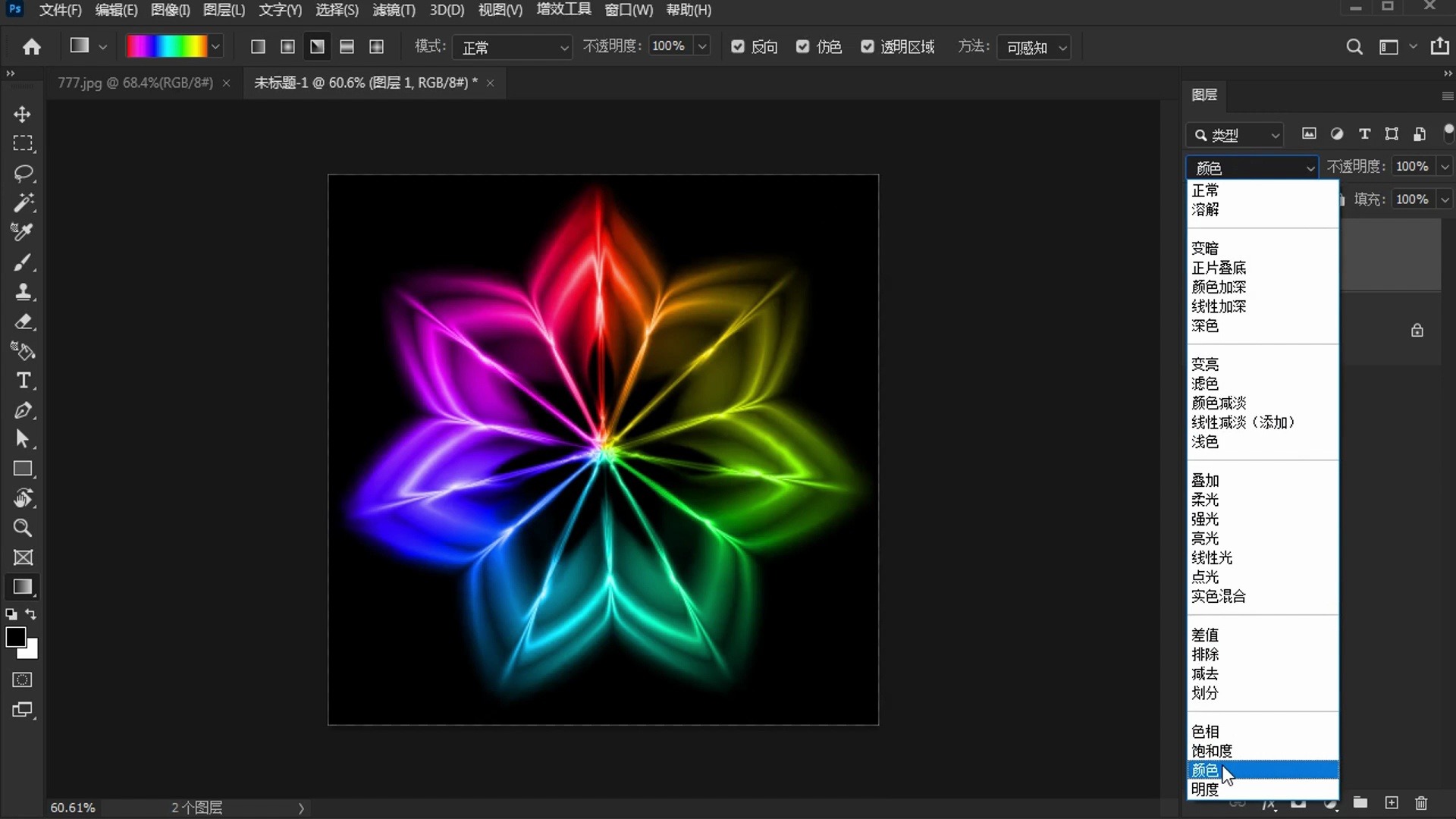The height and width of the screenshot is (819, 1456).
Task: Select the Move tool
Action: click(x=22, y=115)
